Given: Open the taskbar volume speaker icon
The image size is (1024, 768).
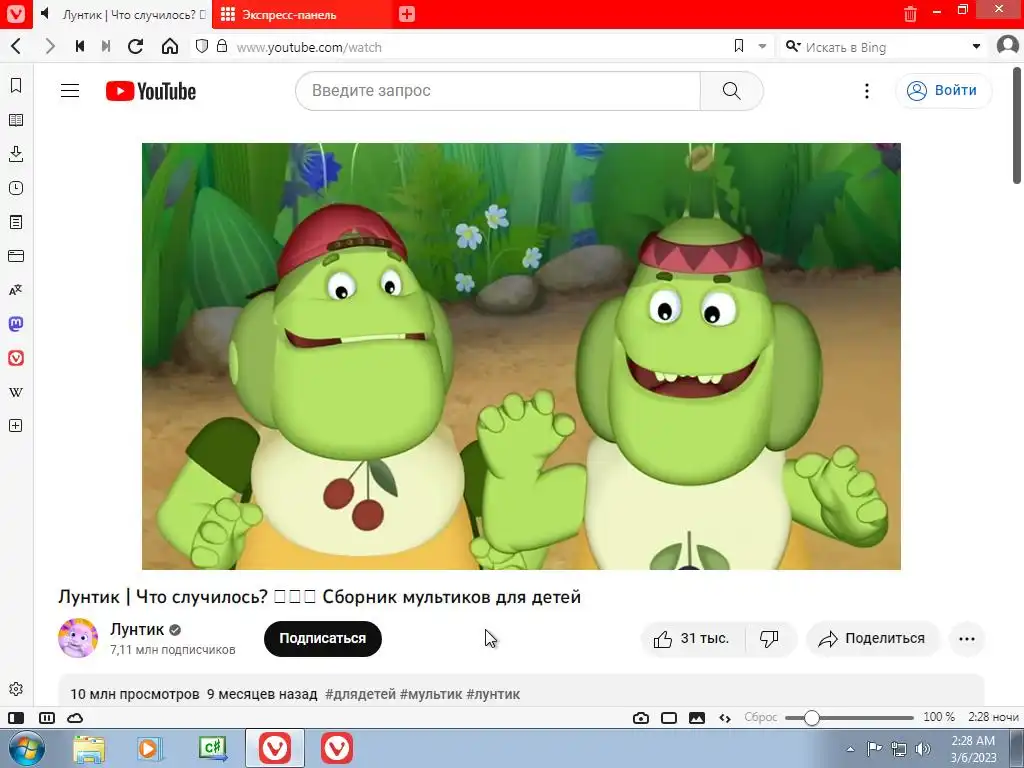Looking at the screenshot, I should coord(923,749).
